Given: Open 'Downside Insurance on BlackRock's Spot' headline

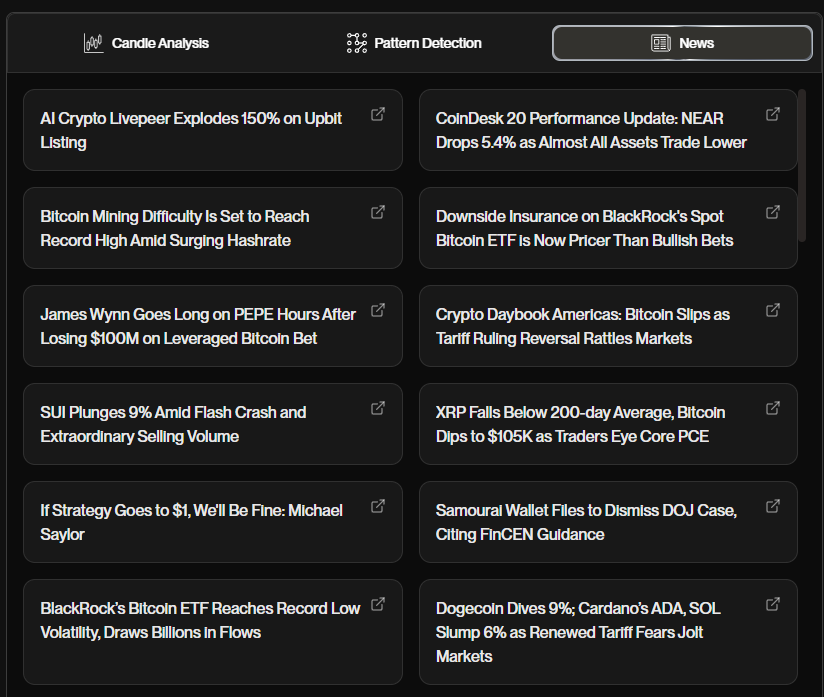Looking at the screenshot, I should tap(584, 228).
